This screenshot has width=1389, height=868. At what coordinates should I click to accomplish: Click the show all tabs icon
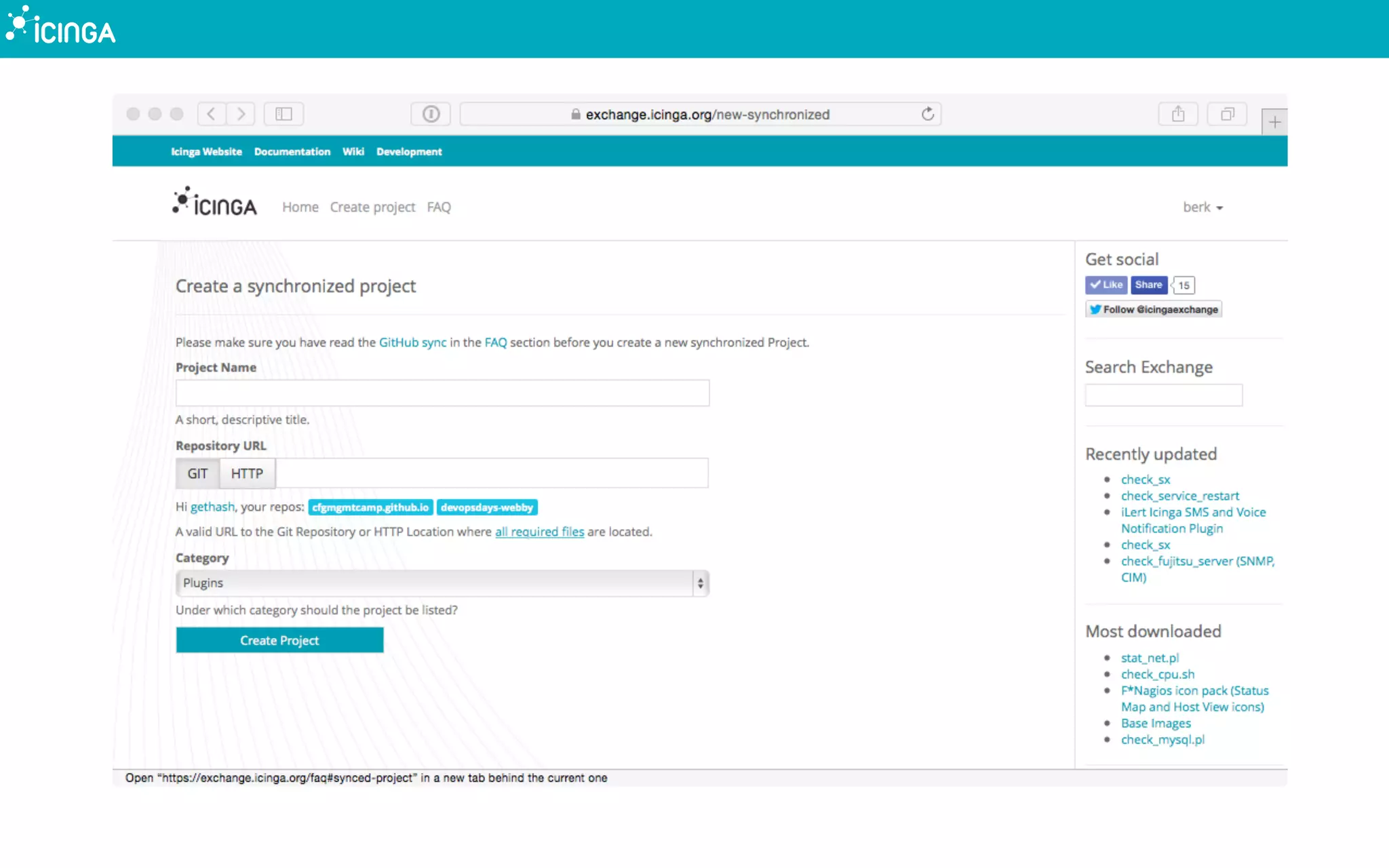pyautogui.click(x=1227, y=114)
